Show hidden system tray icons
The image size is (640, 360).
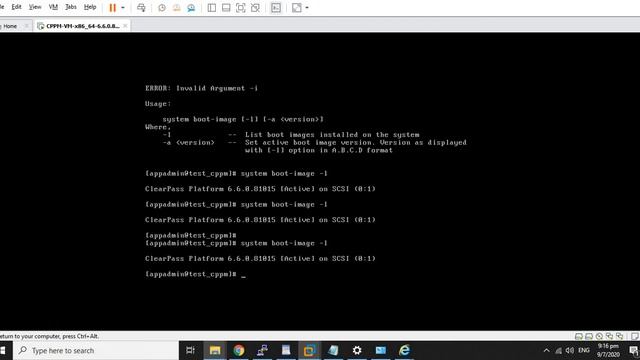547,351
